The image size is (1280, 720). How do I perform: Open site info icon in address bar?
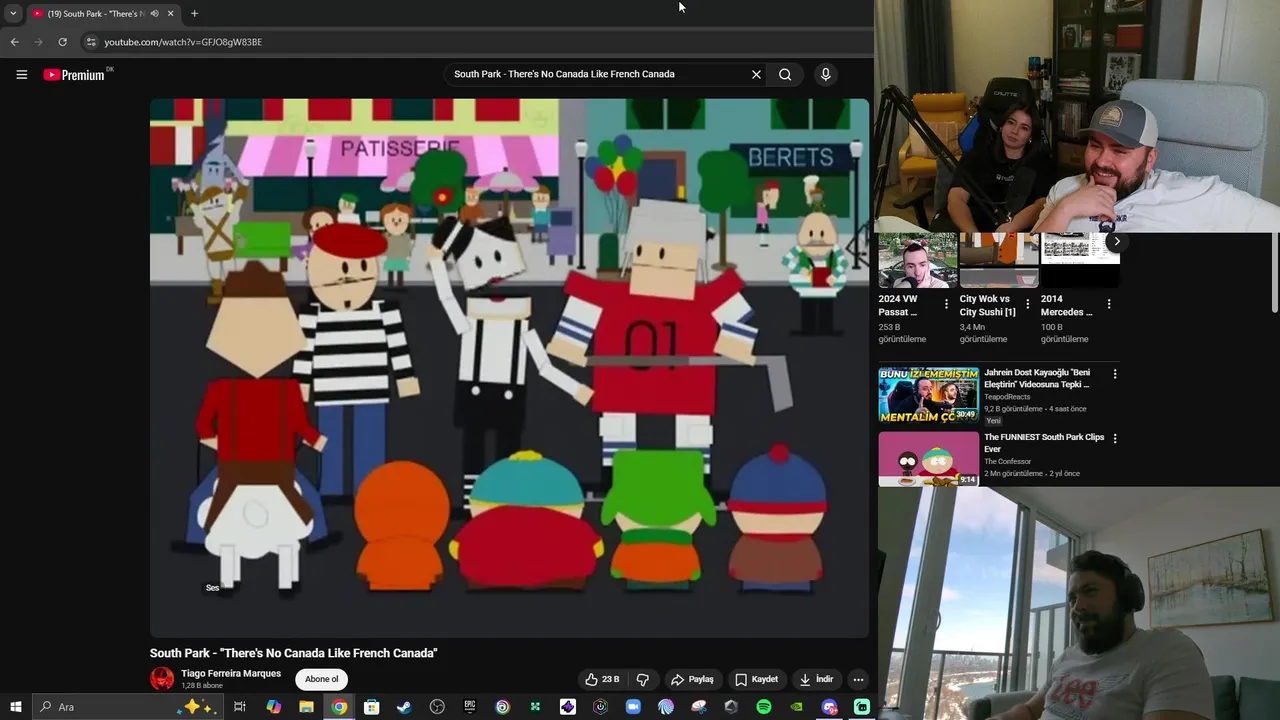click(91, 42)
